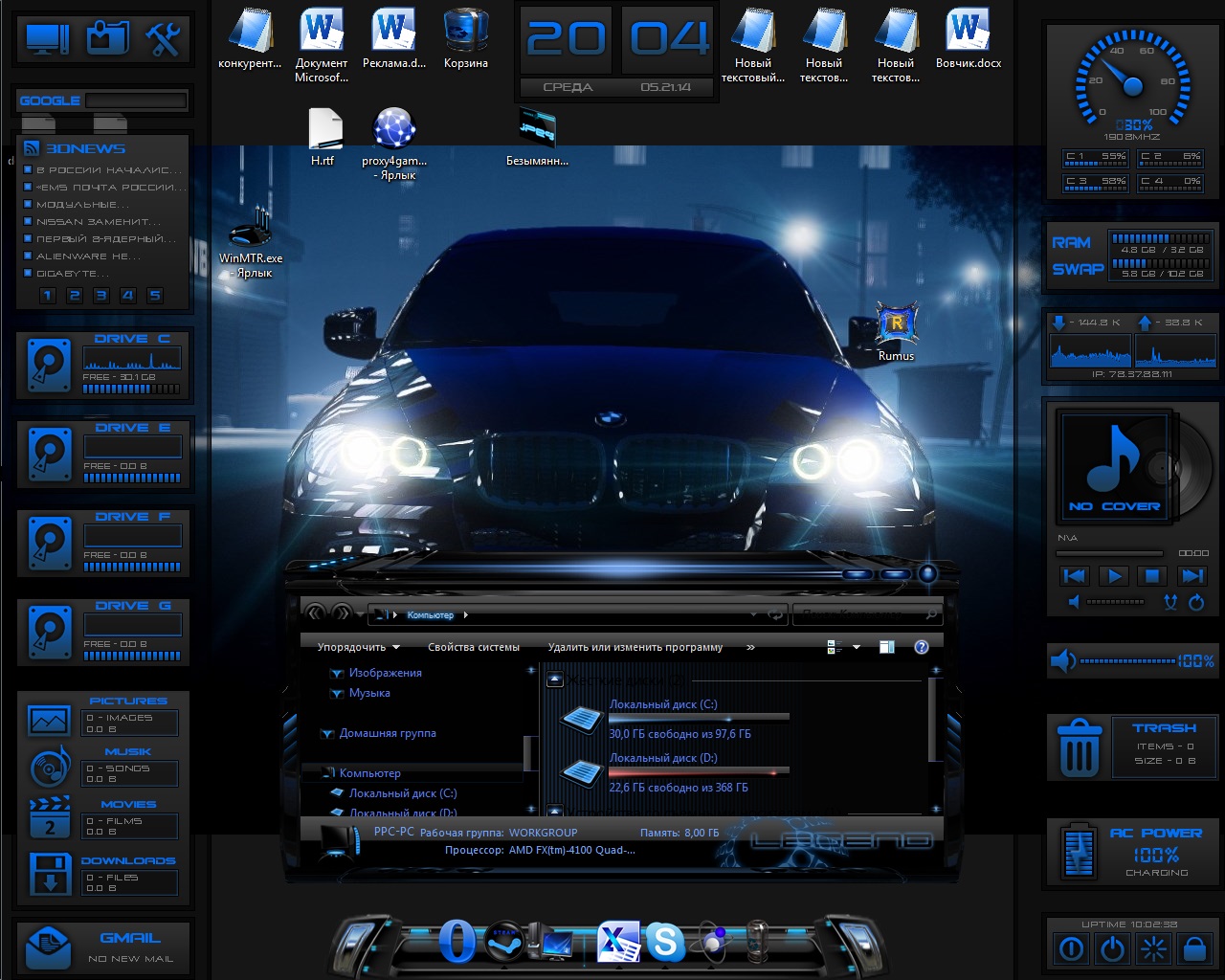Open the WinMTR.exe shortcut
Image resolution: width=1225 pixels, height=980 pixels.
(251, 230)
